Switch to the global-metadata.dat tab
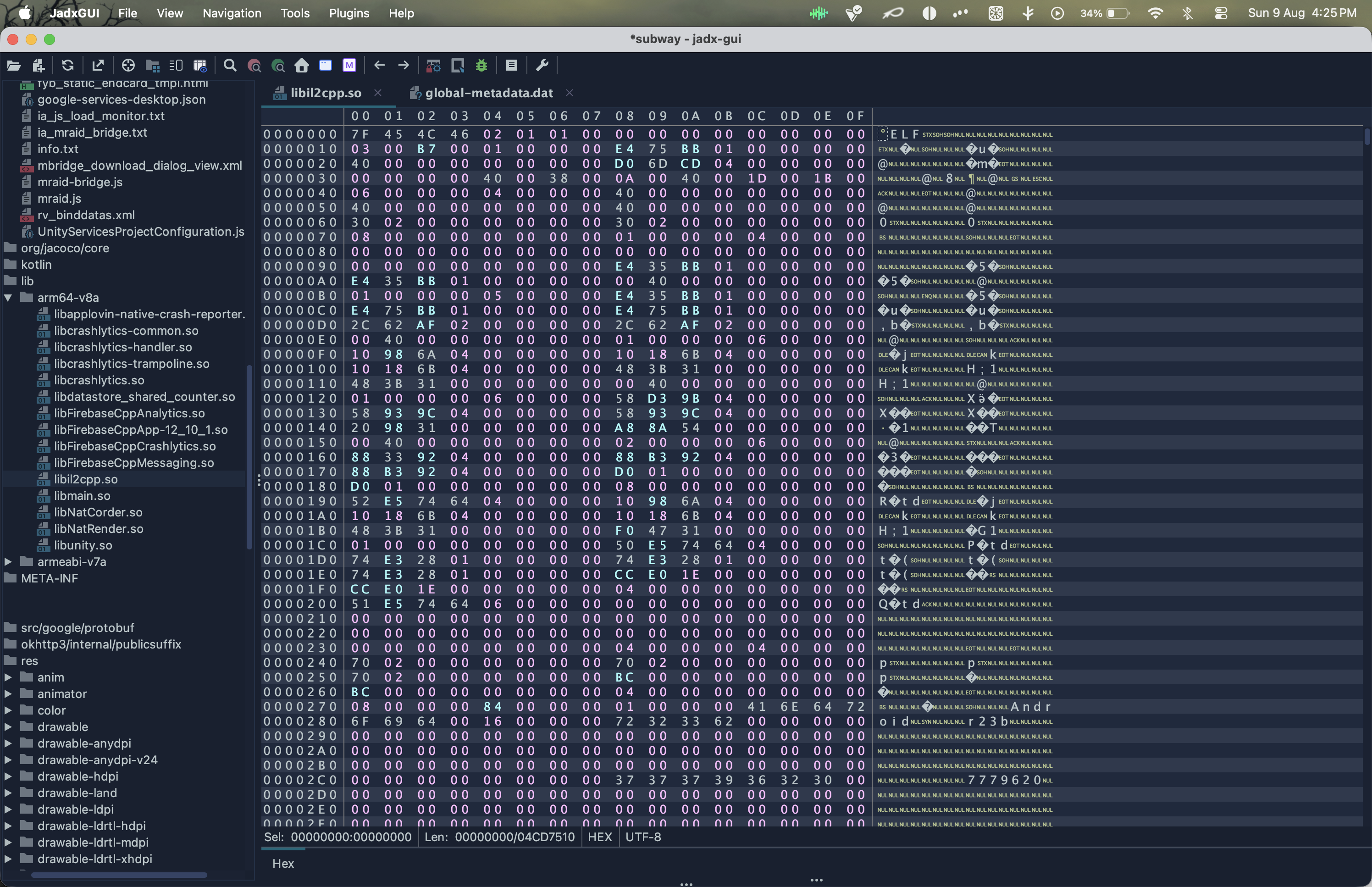 click(x=489, y=93)
